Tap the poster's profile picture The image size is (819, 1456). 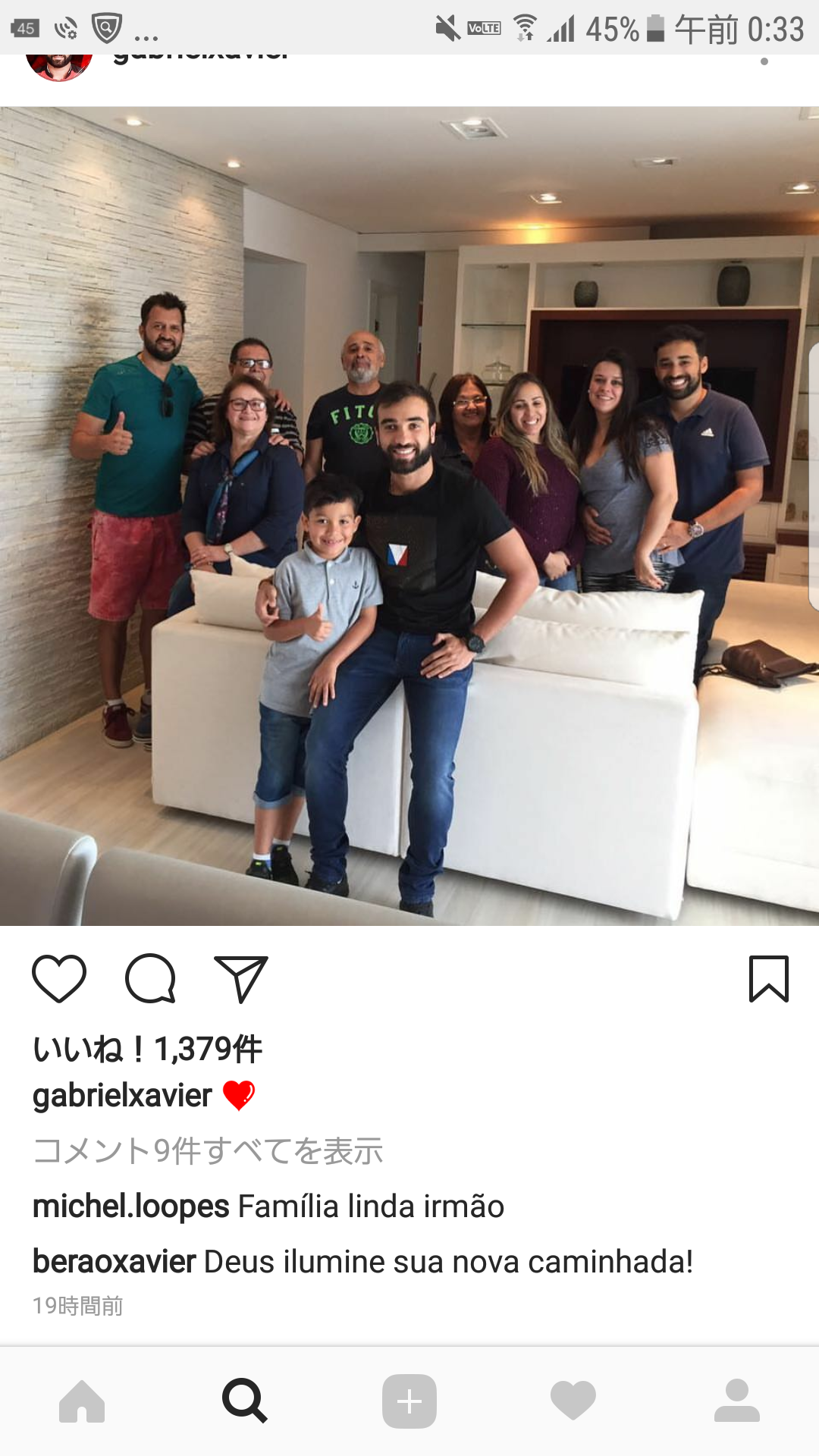59,67
